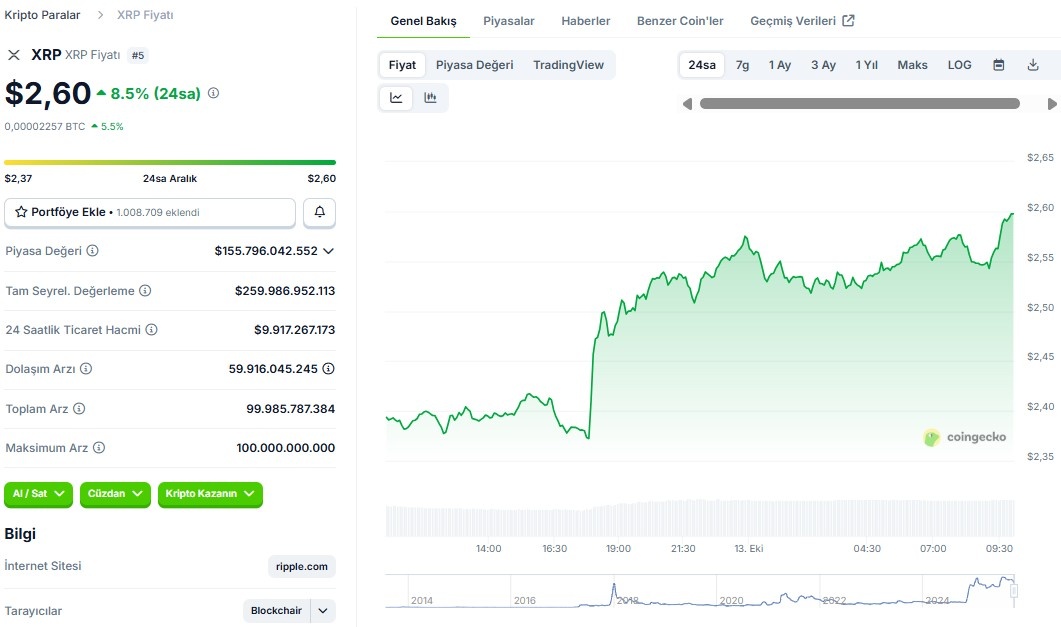Switch the chart to Fiyat
This screenshot has width=1061, height=627.
click(402, 65)
